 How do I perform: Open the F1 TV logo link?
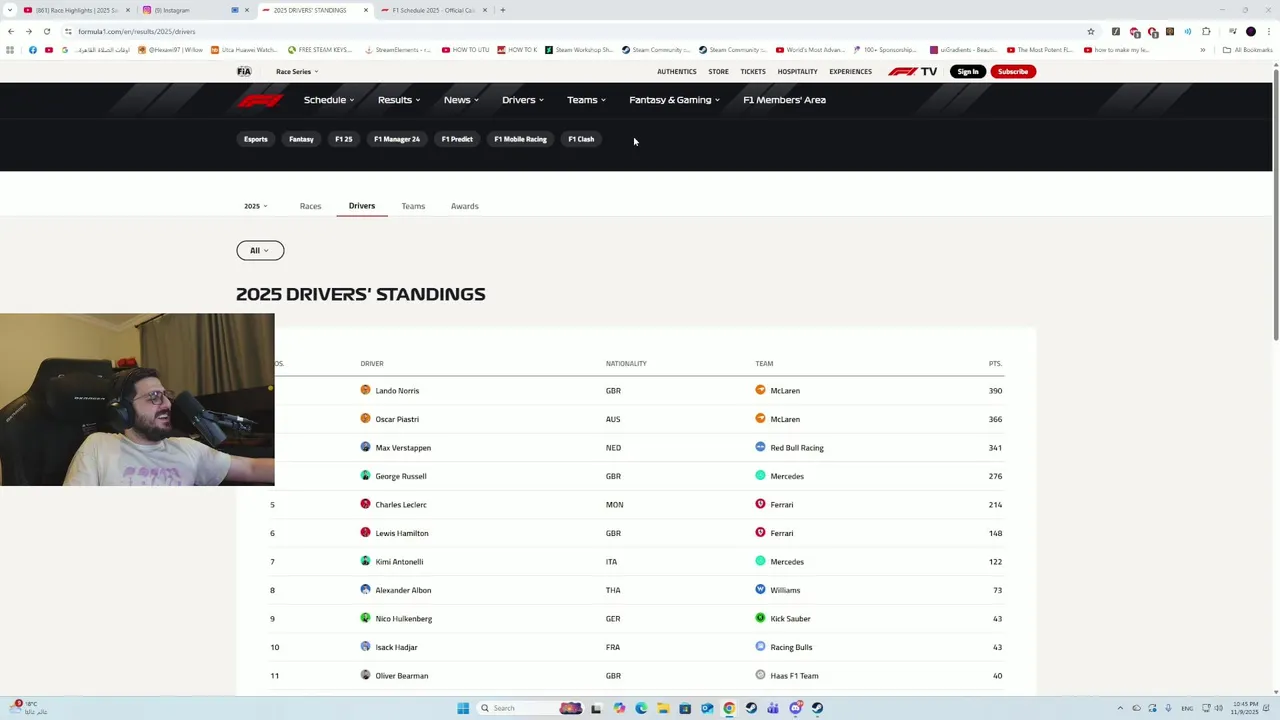pyautogui.click(x=912, y=71)
